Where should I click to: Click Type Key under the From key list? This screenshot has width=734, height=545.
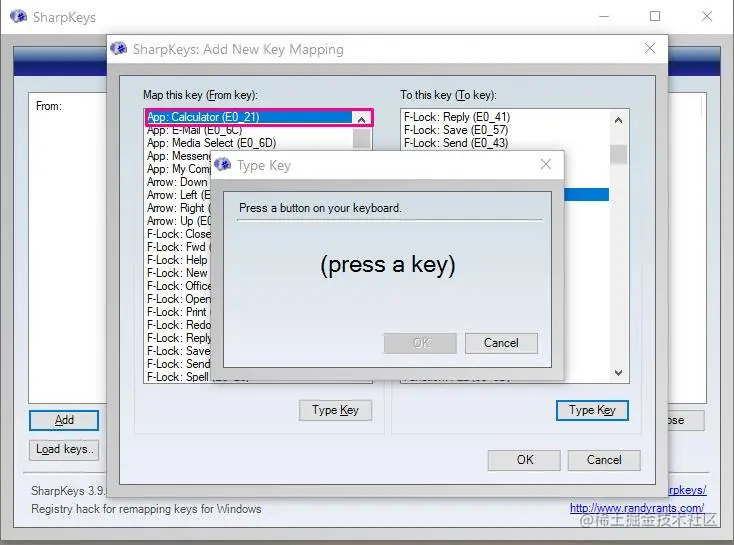click(x=335, y=410)
